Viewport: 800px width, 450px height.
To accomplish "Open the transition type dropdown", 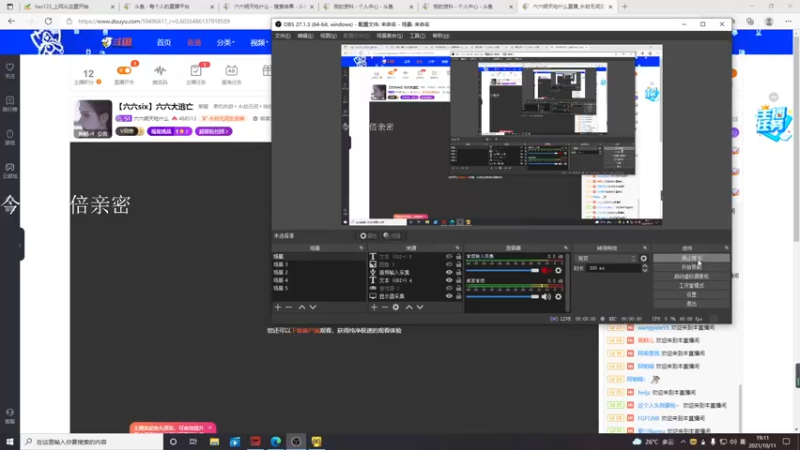I will tap(606, 259).
